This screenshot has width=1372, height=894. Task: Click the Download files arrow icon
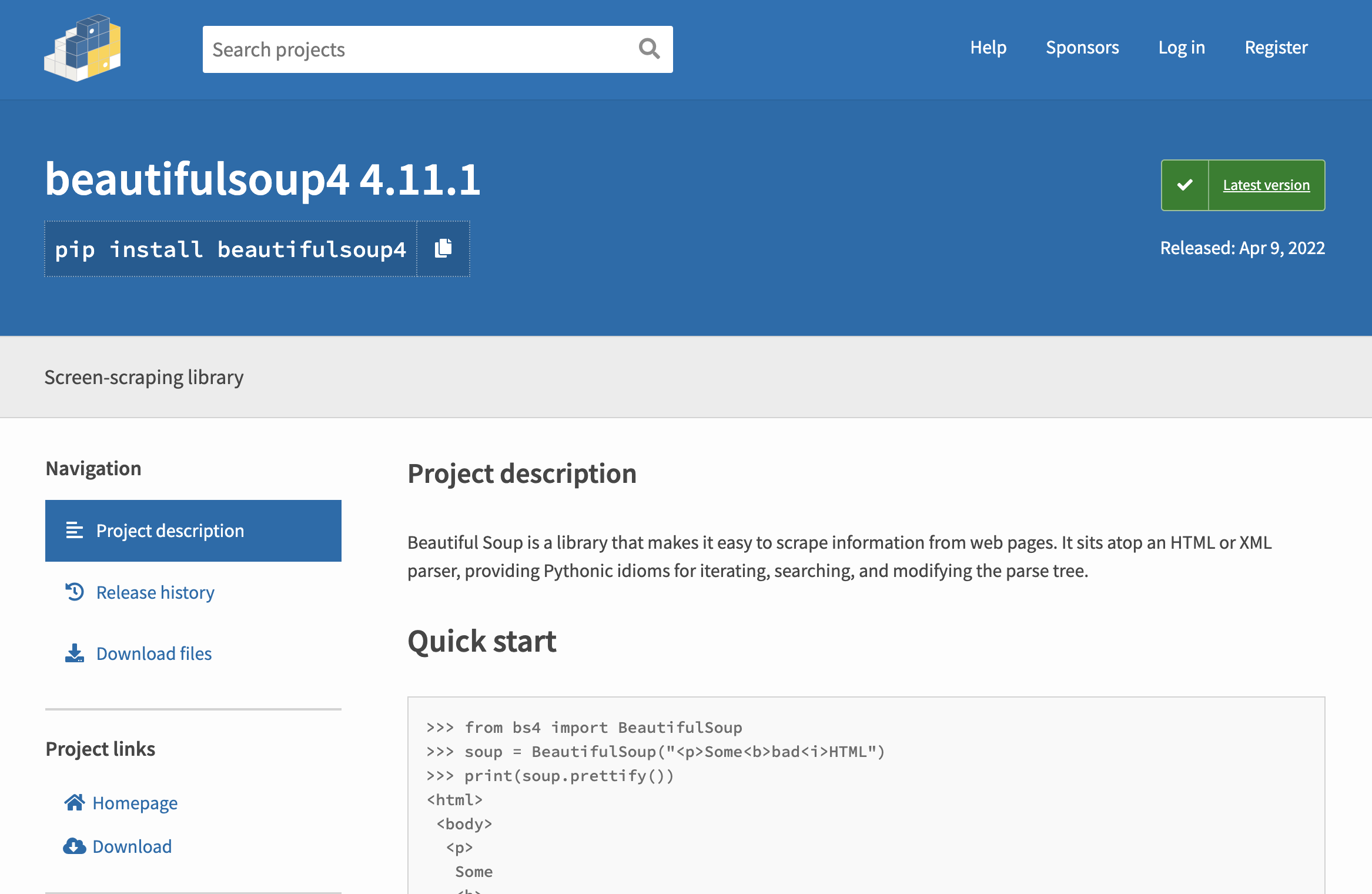click(x=75, y=653)
